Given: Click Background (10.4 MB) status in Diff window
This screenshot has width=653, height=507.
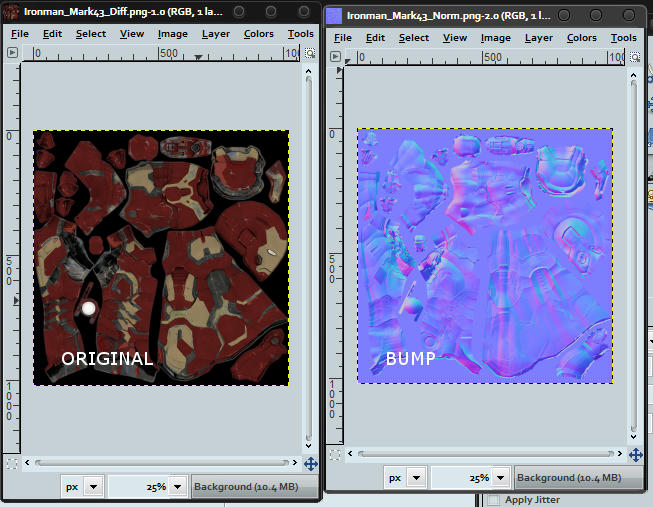Looking at the screenshot, I should click(x=254, y=487).
